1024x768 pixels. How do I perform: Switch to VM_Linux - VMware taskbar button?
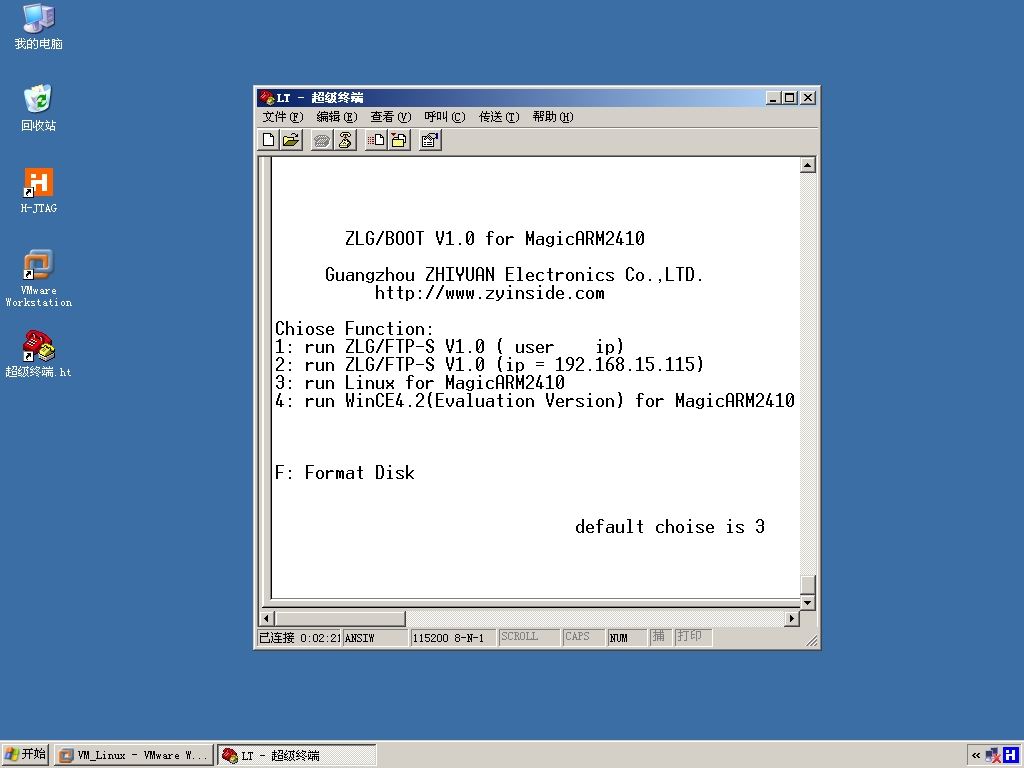coord(134,755)
